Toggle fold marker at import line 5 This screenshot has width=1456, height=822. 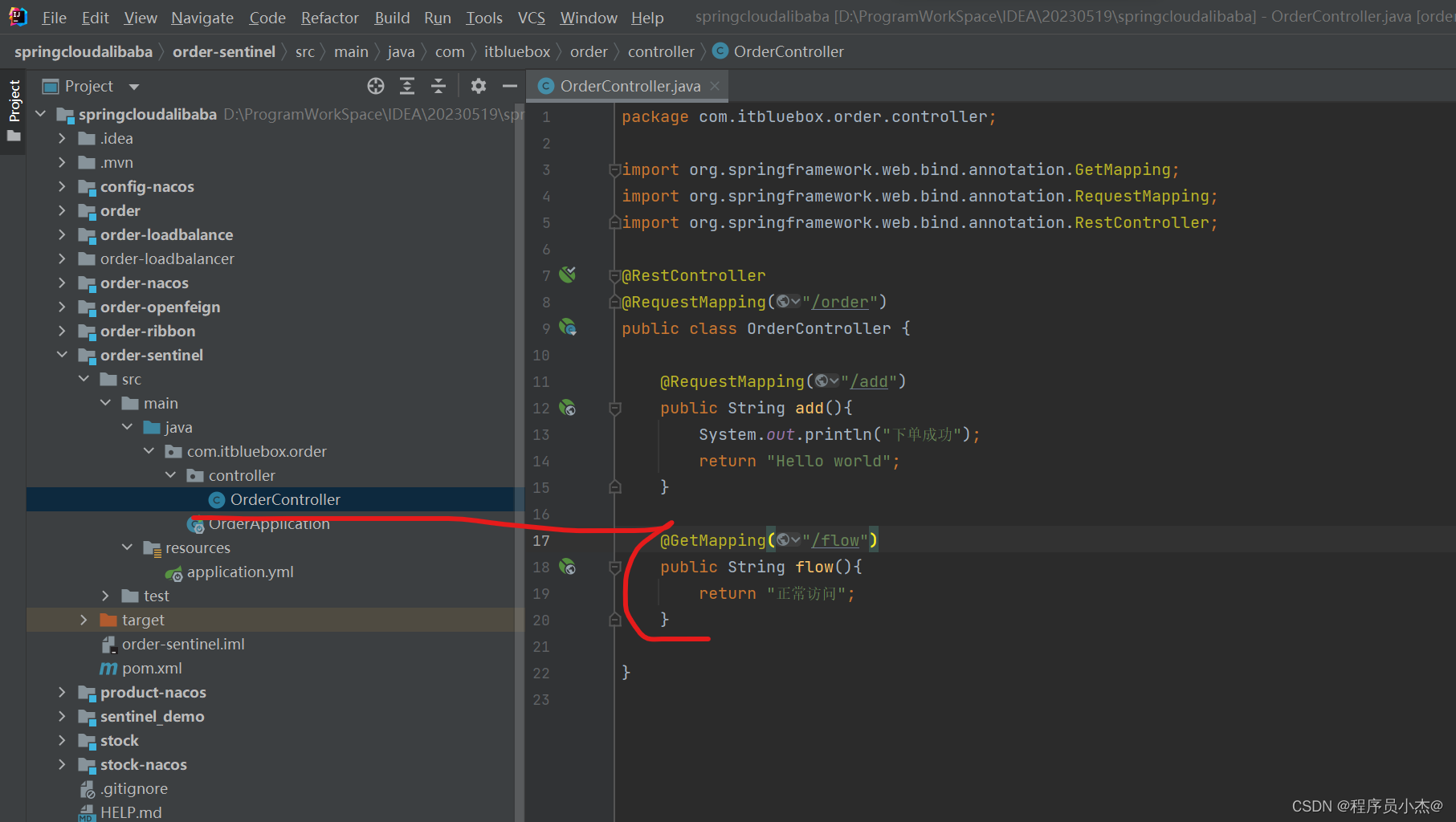coord(614,222)
